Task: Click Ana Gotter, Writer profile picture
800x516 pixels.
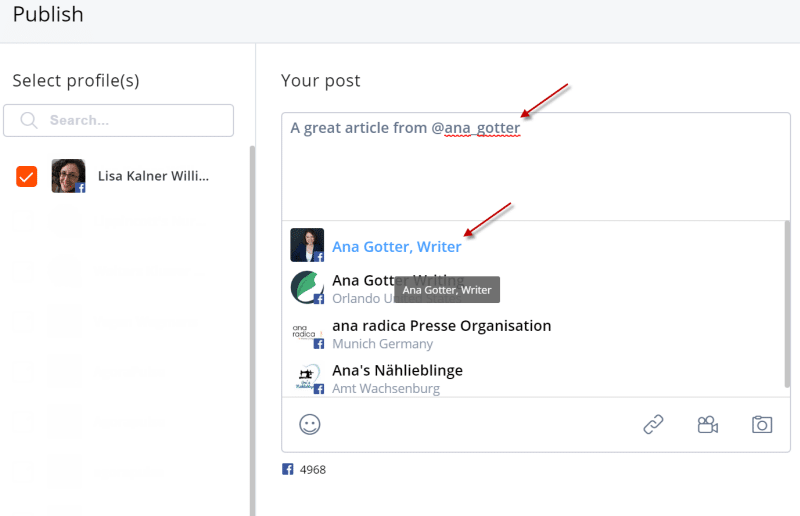Action: click(x=307, y=245)
